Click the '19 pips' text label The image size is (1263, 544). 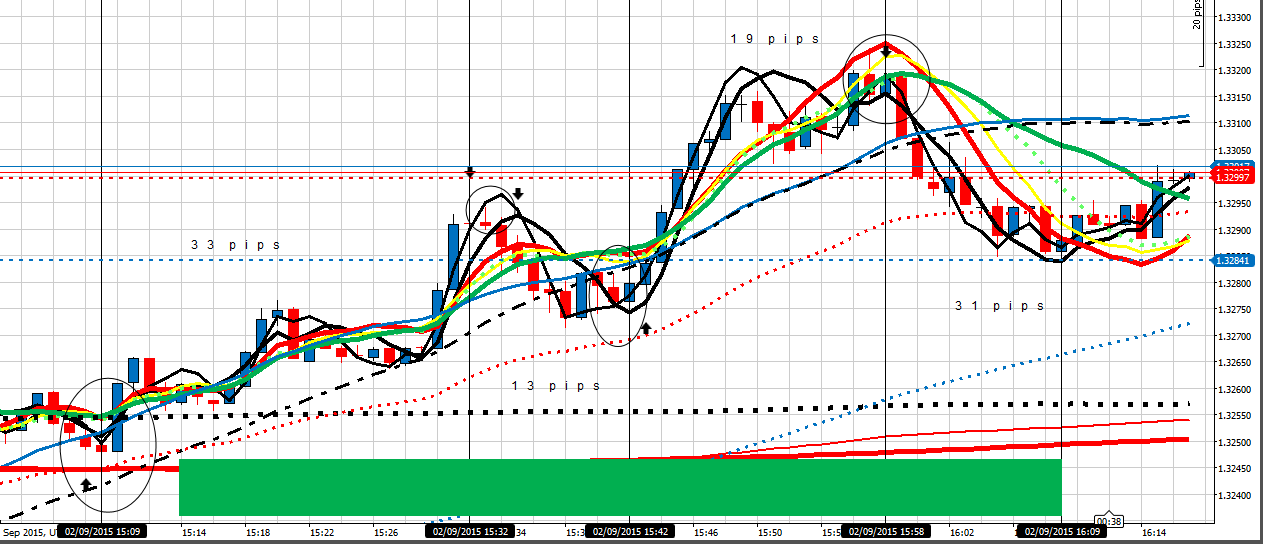[774, 39]
